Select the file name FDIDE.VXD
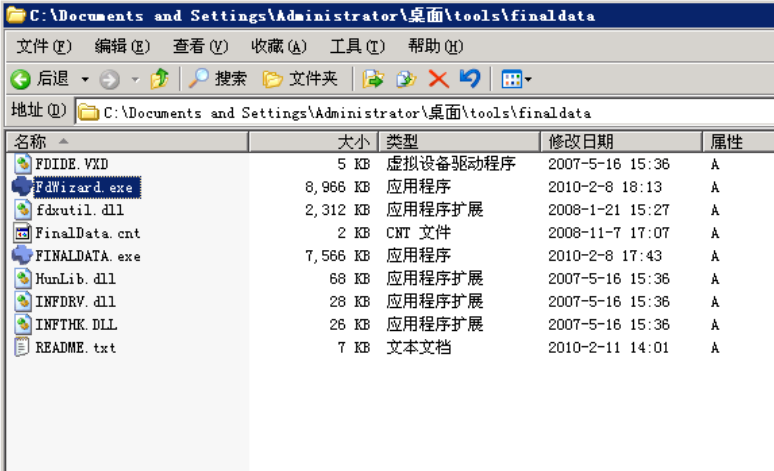This screenshot has height=471, width=774. tap(72, 164)
